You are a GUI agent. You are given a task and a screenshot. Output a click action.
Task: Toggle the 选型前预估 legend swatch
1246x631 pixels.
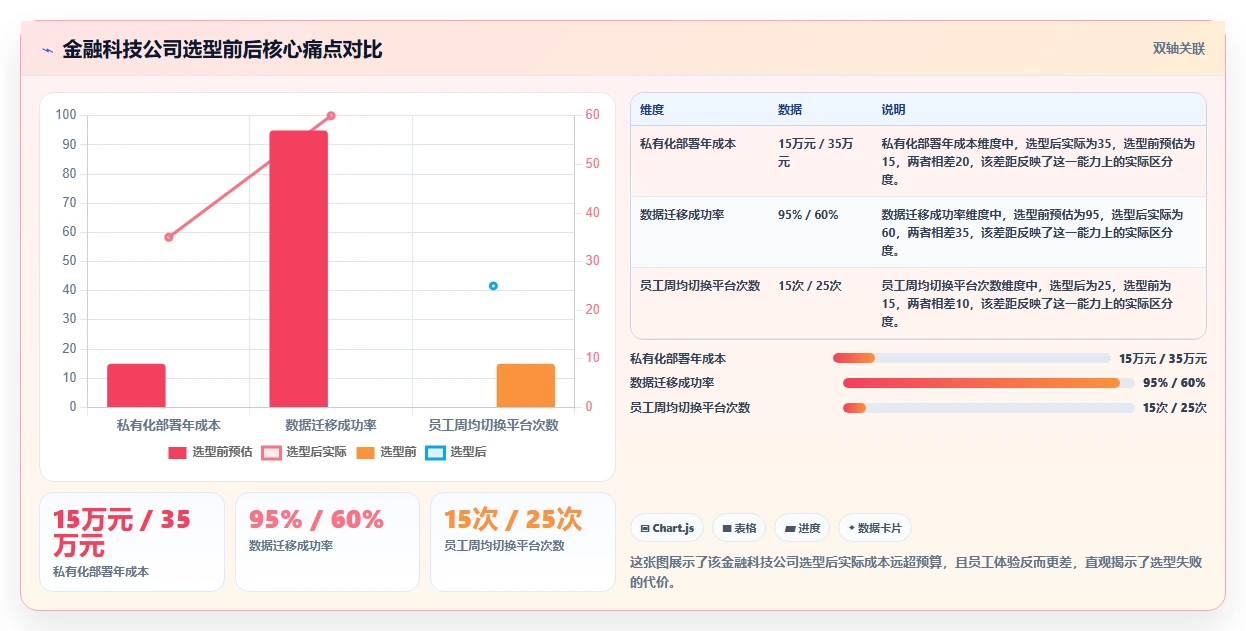pyautogui.click(x=177, y=453)
